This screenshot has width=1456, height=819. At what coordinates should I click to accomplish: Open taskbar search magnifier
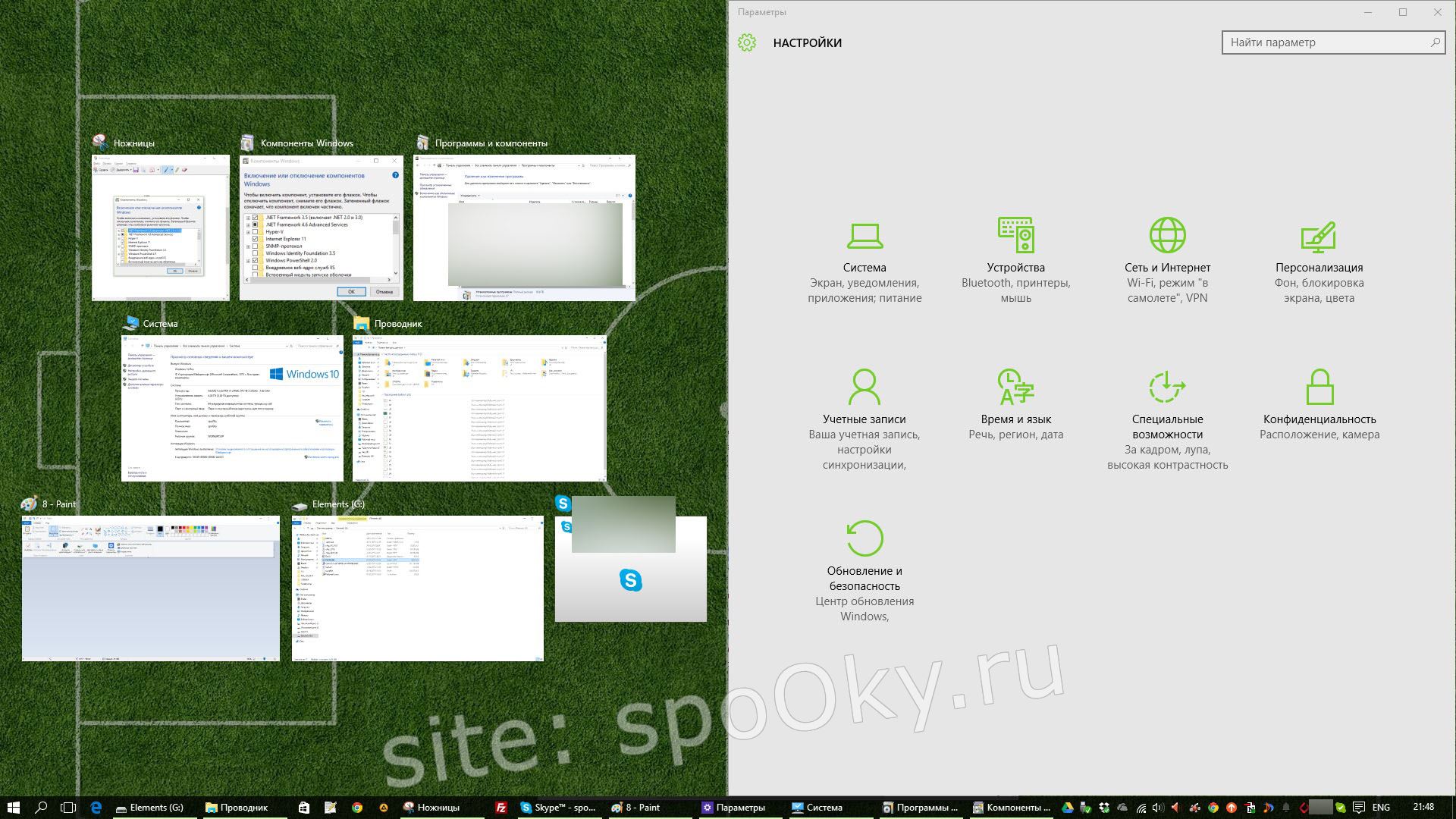(41, 808)
